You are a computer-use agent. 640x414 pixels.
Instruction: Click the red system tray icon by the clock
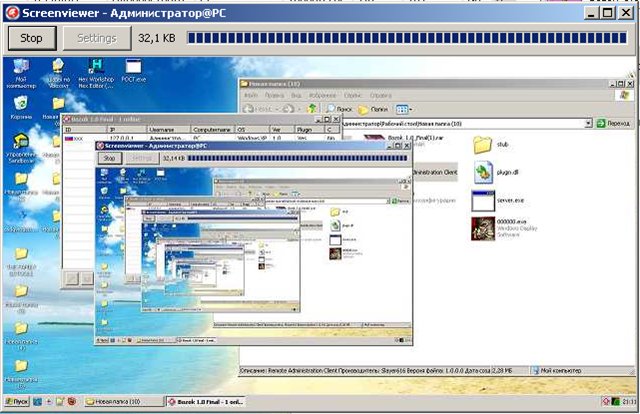(606, 402)
